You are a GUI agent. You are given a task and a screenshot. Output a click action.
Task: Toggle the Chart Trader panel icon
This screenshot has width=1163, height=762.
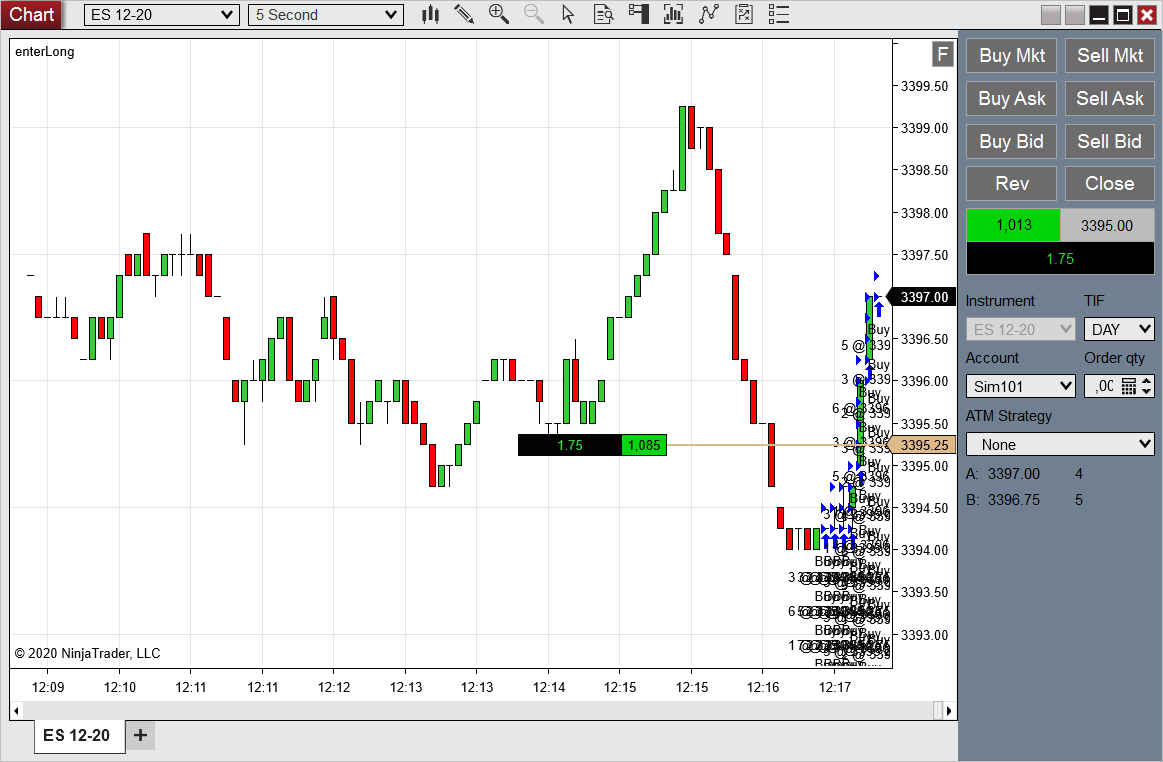tap(639, 14)
